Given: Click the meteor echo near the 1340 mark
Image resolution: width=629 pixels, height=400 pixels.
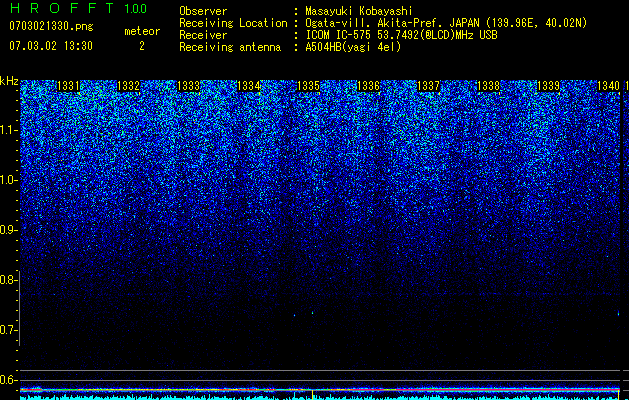Looking at the screenshot, I should tap(619, 313).
